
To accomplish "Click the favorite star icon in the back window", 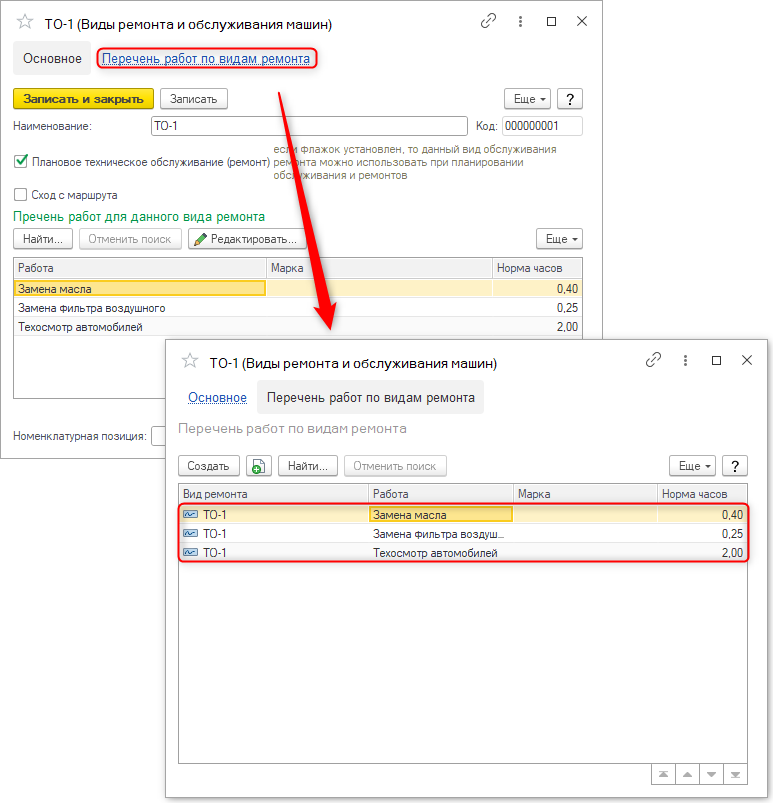I will coord(25,22).
